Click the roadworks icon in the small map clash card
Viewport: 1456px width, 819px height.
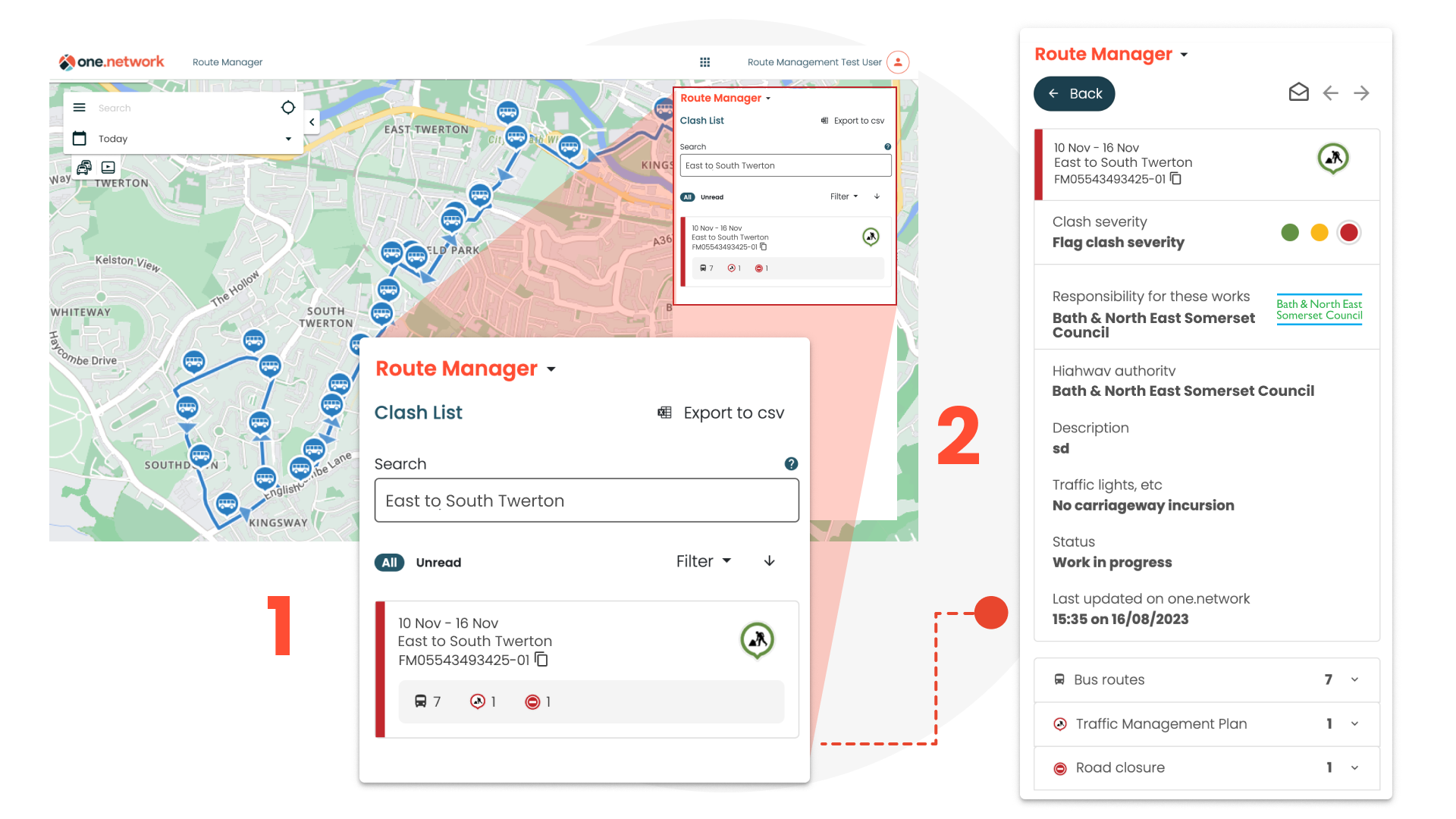click(871, 237)
